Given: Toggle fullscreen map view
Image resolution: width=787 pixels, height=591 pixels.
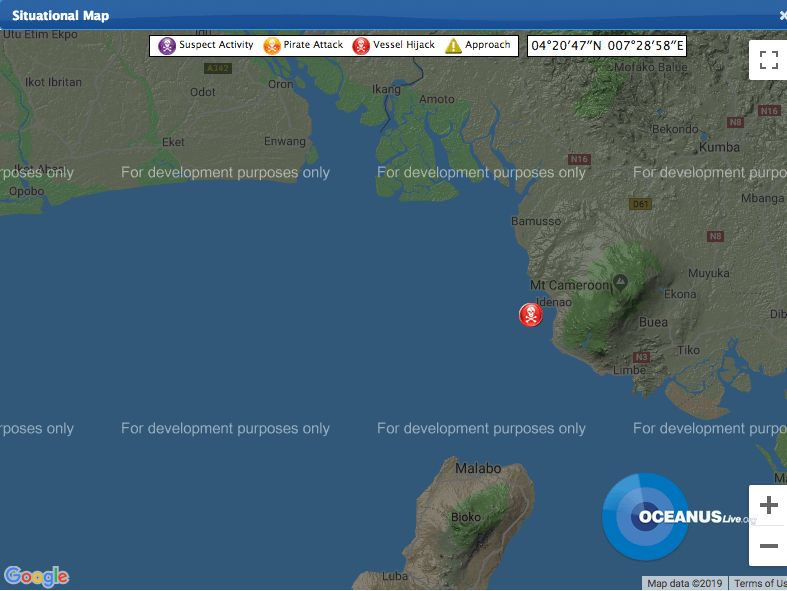Looking at the screenshot, I should tap(768, 60).
